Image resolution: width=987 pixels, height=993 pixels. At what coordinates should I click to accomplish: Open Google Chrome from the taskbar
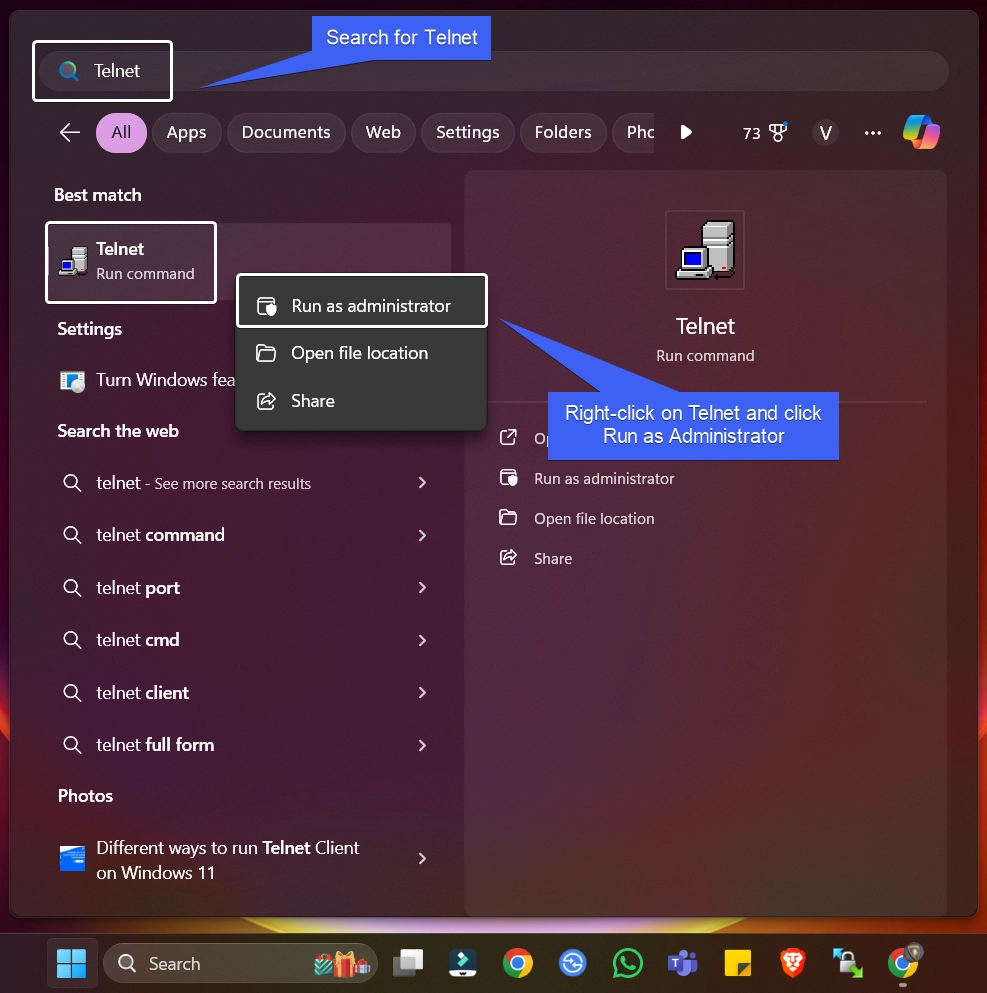(517, 963)
